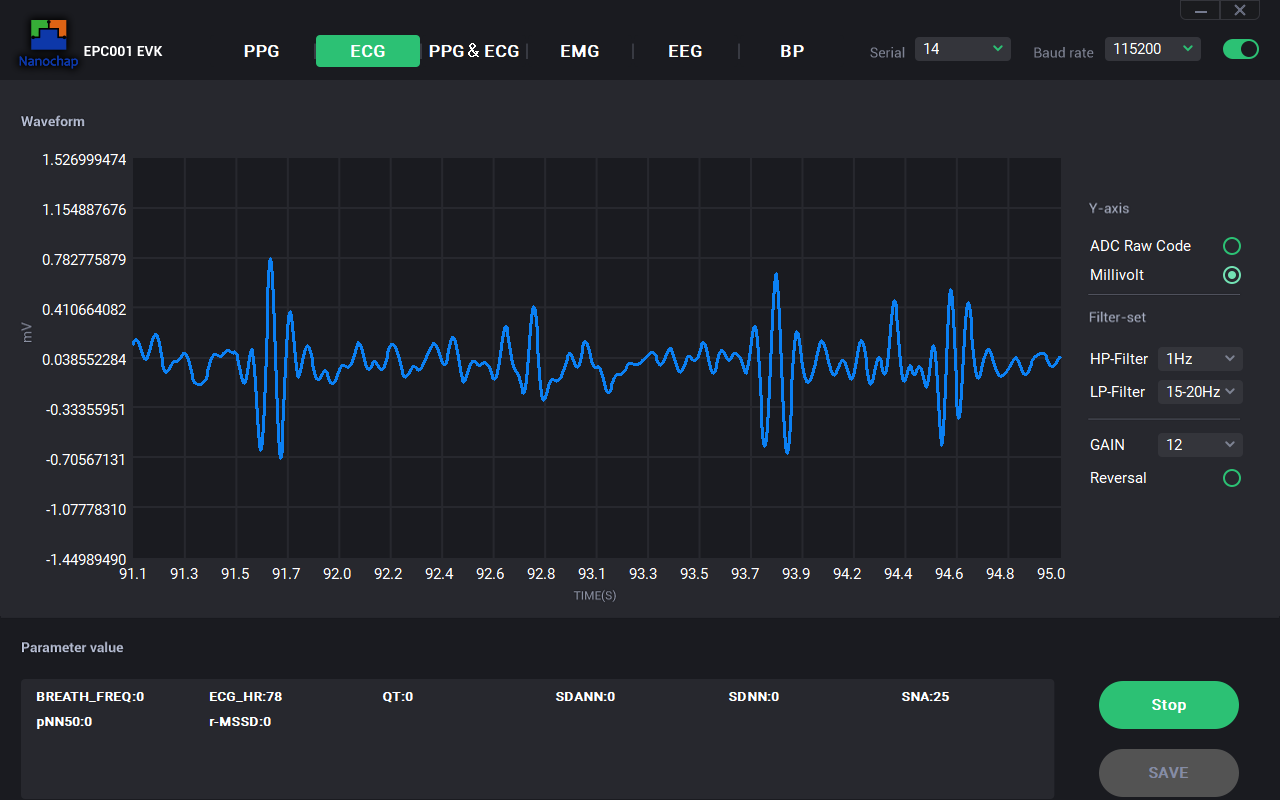Image resolution: width=1280 pixels, height=800 pixels.
Task: Click the pNN50:0 value
Action: click(x=64, y=722)
